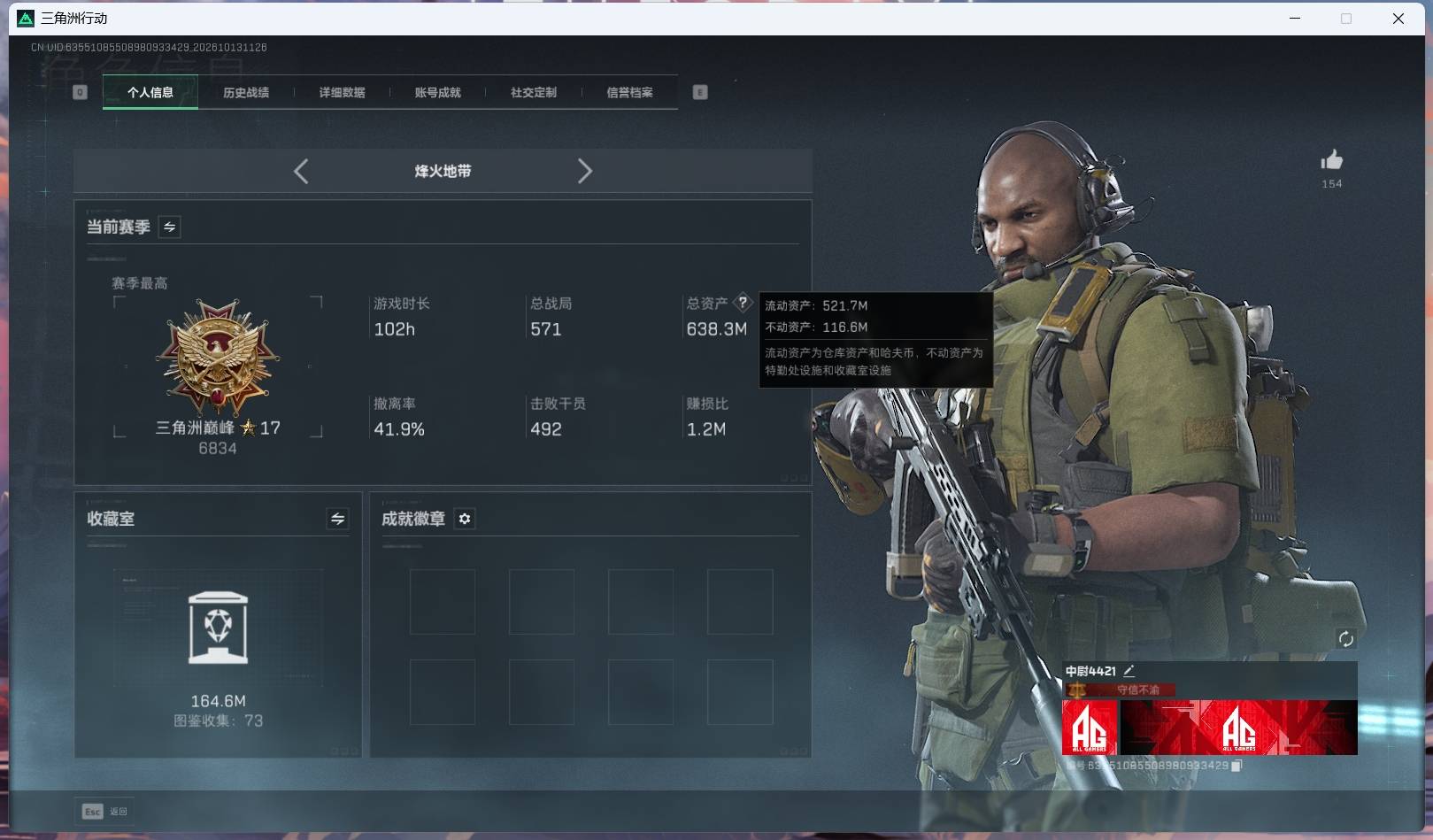Click the Esc 返回 button
The image size is (1433, 840).
coord(104,811)
